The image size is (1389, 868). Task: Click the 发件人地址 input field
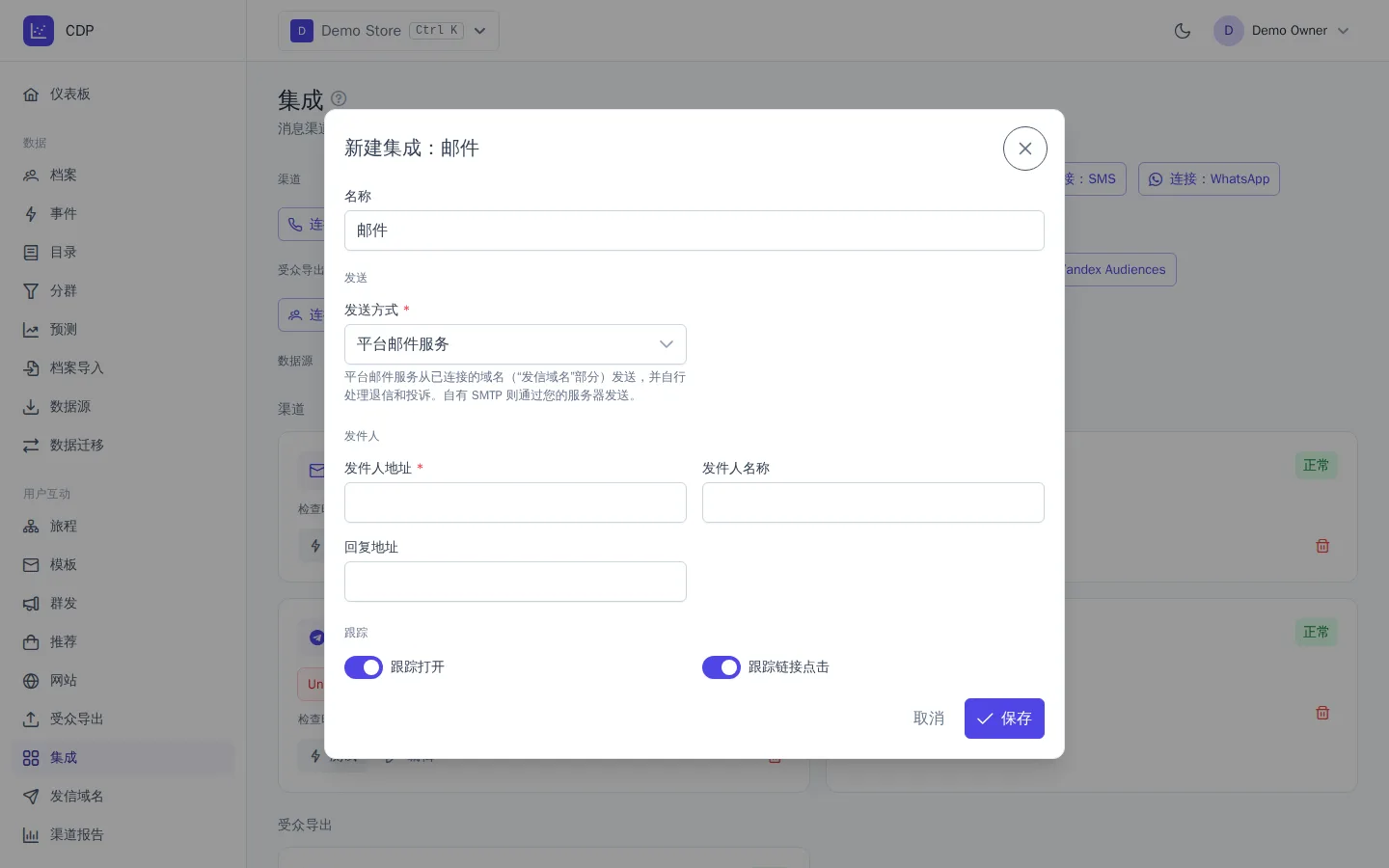[x=515, y=502]
